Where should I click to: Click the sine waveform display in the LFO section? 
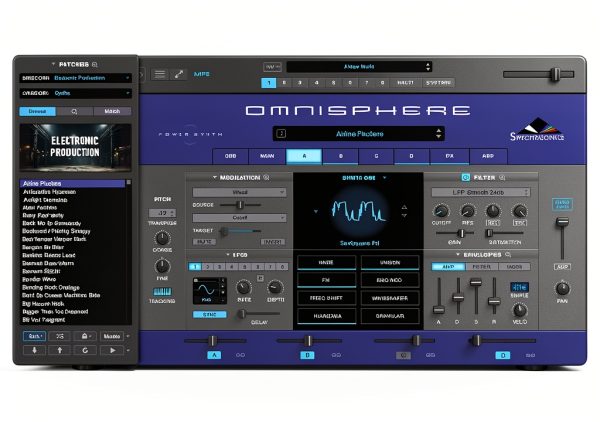(209, 291)
